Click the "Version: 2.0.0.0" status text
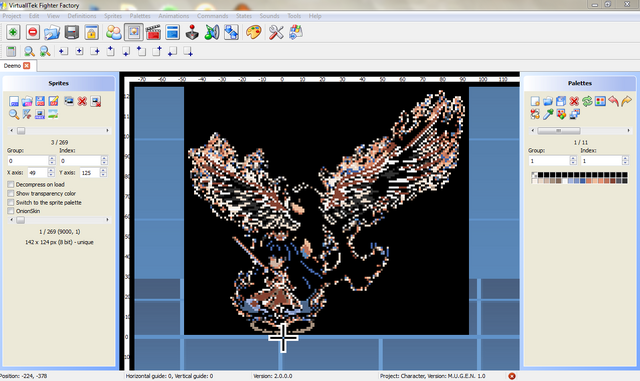Viewport: 640px width, 381px height. (x=273, y=376)
